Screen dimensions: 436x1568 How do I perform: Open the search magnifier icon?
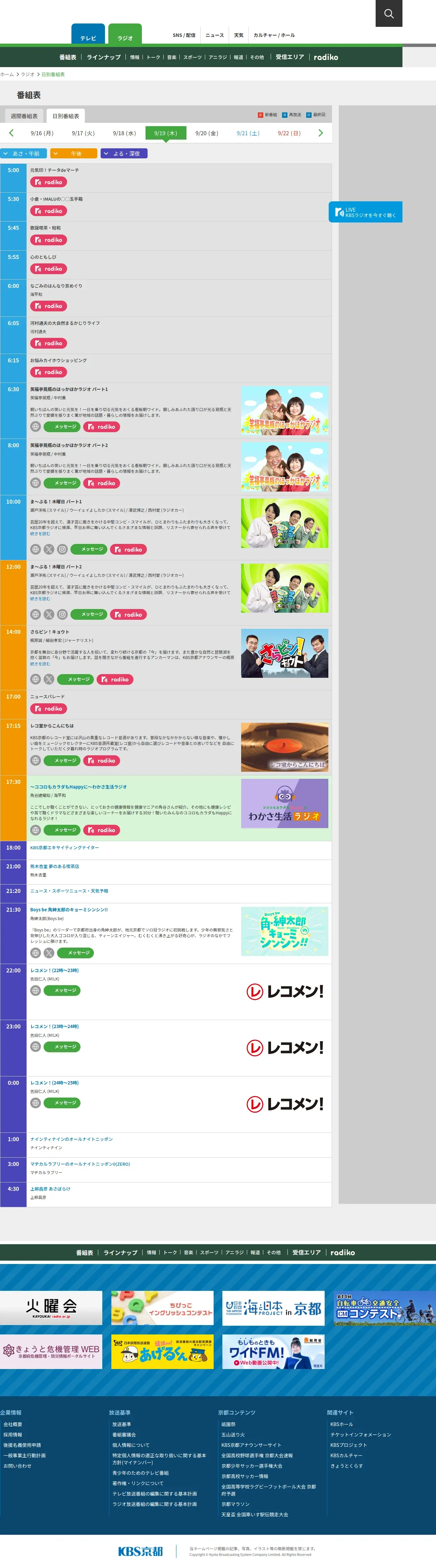(389, 13)
